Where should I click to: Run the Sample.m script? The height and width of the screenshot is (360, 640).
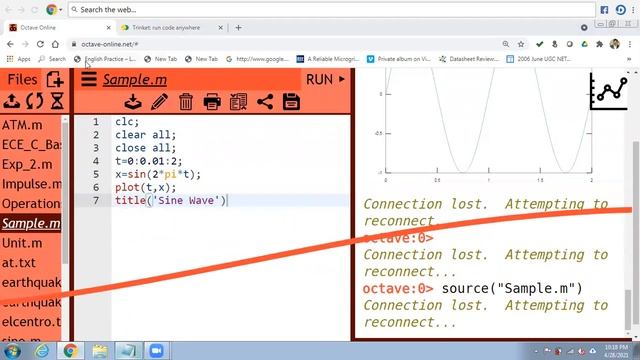coord(325,79)
